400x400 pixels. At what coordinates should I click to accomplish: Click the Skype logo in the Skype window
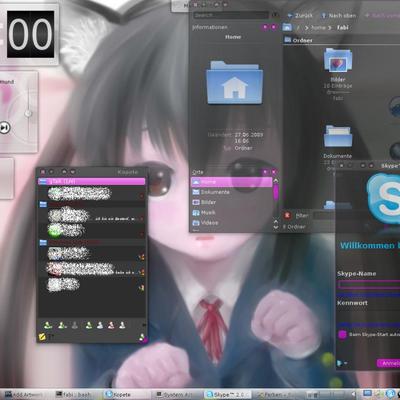(383, 199)
